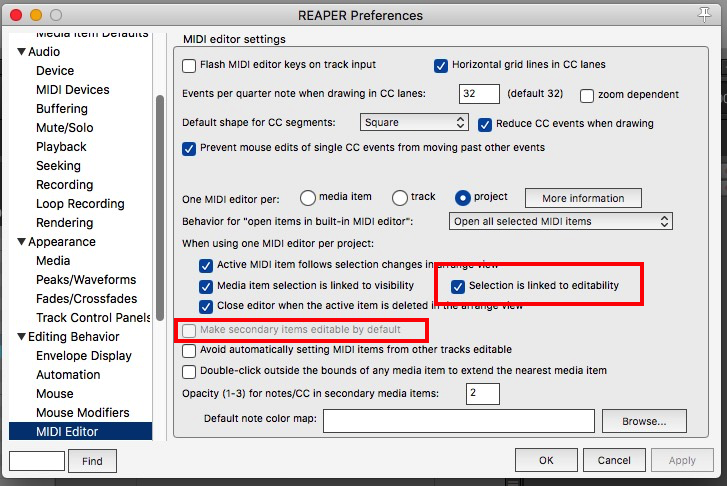The height and width of the screenshot is (486, 727).
Task: Click the pin icon in title bar
Action: [x=704, y=15]
